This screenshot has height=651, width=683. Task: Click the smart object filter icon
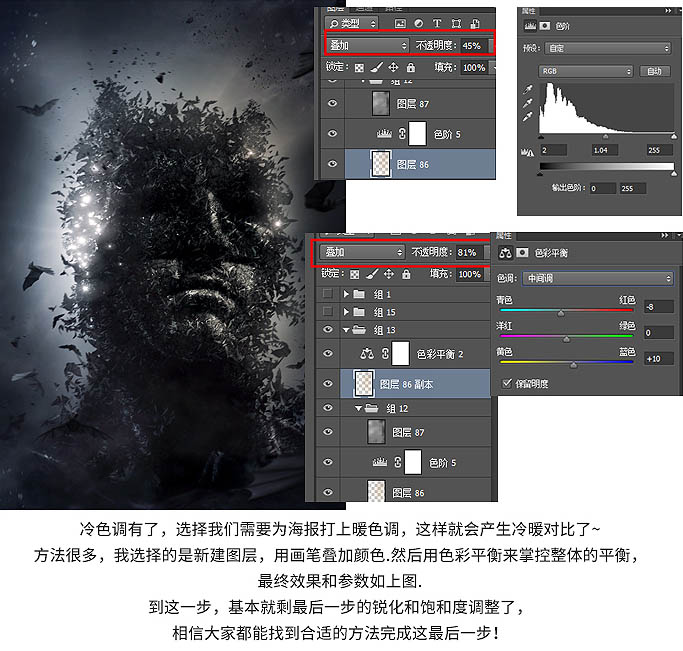pyautogui.click(x=475, y=24)
